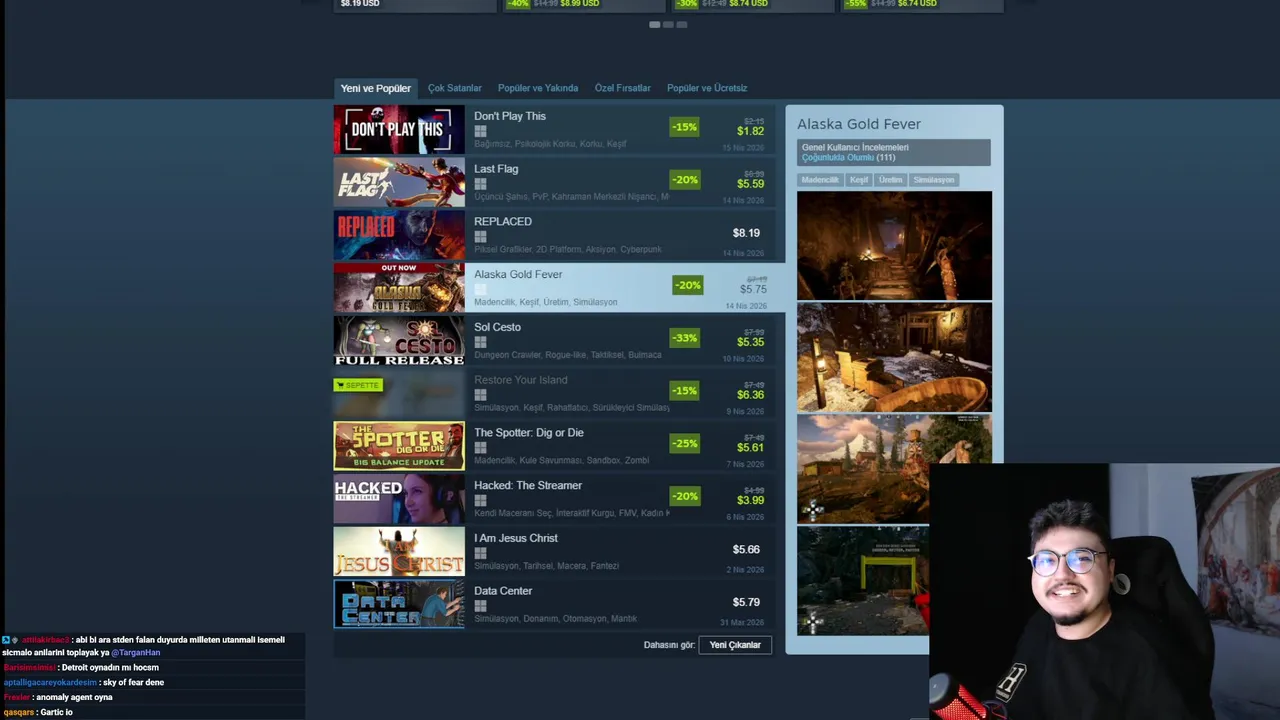The image size is (1280, 720).
Task: Click Windows icon under Restore Your Island
Action: point(480,395)
